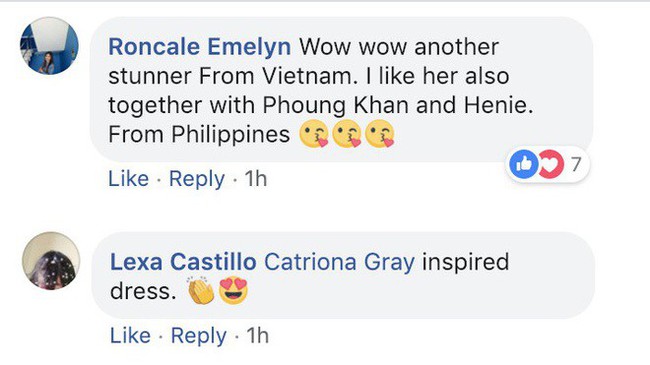This screenshot has width=650, height=365.
Task: Click the 1h timestamp under Roncale's comment
Action: click(x=255, y=179)
